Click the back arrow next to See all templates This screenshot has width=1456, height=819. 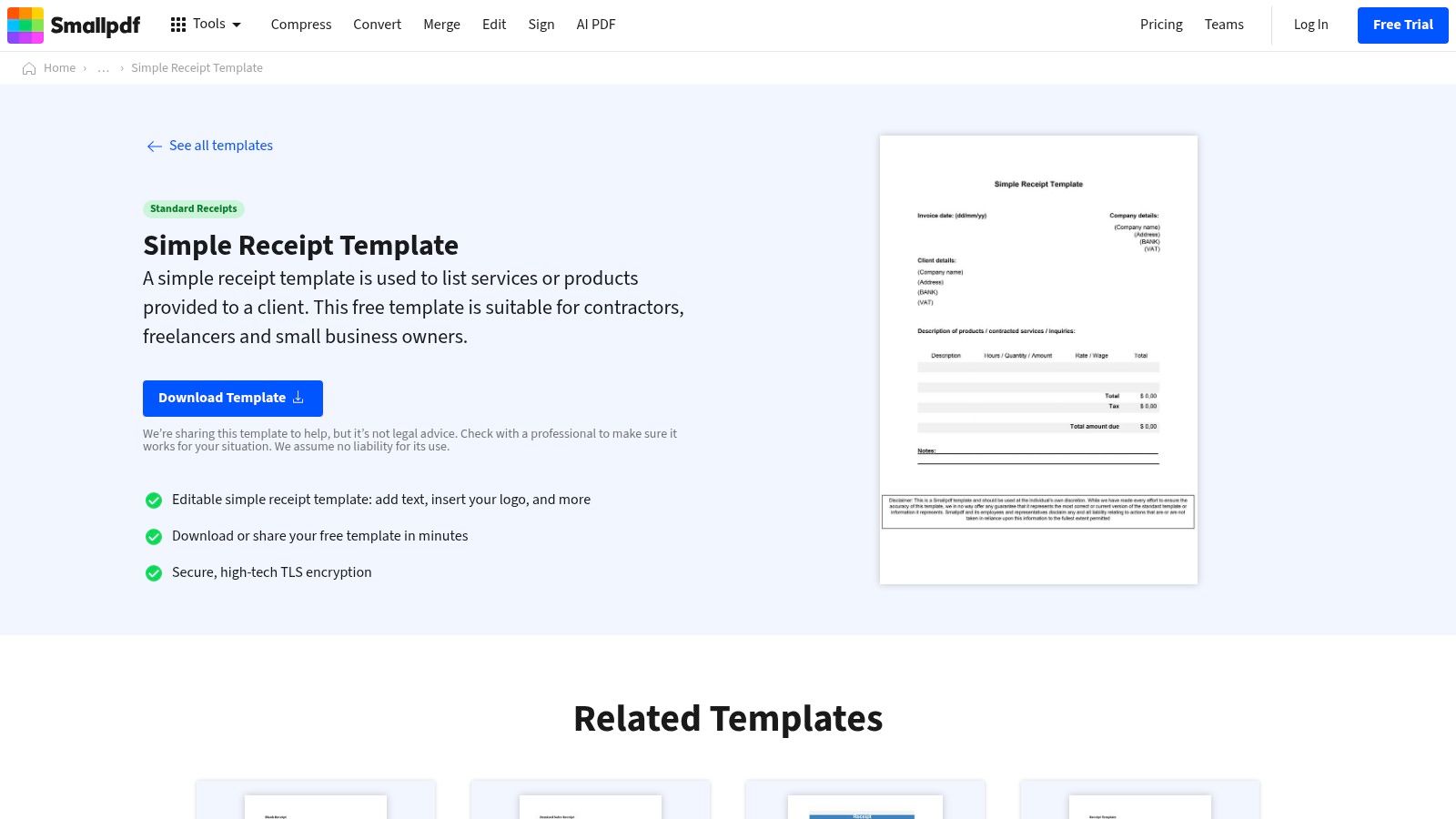tap(154, 146)
